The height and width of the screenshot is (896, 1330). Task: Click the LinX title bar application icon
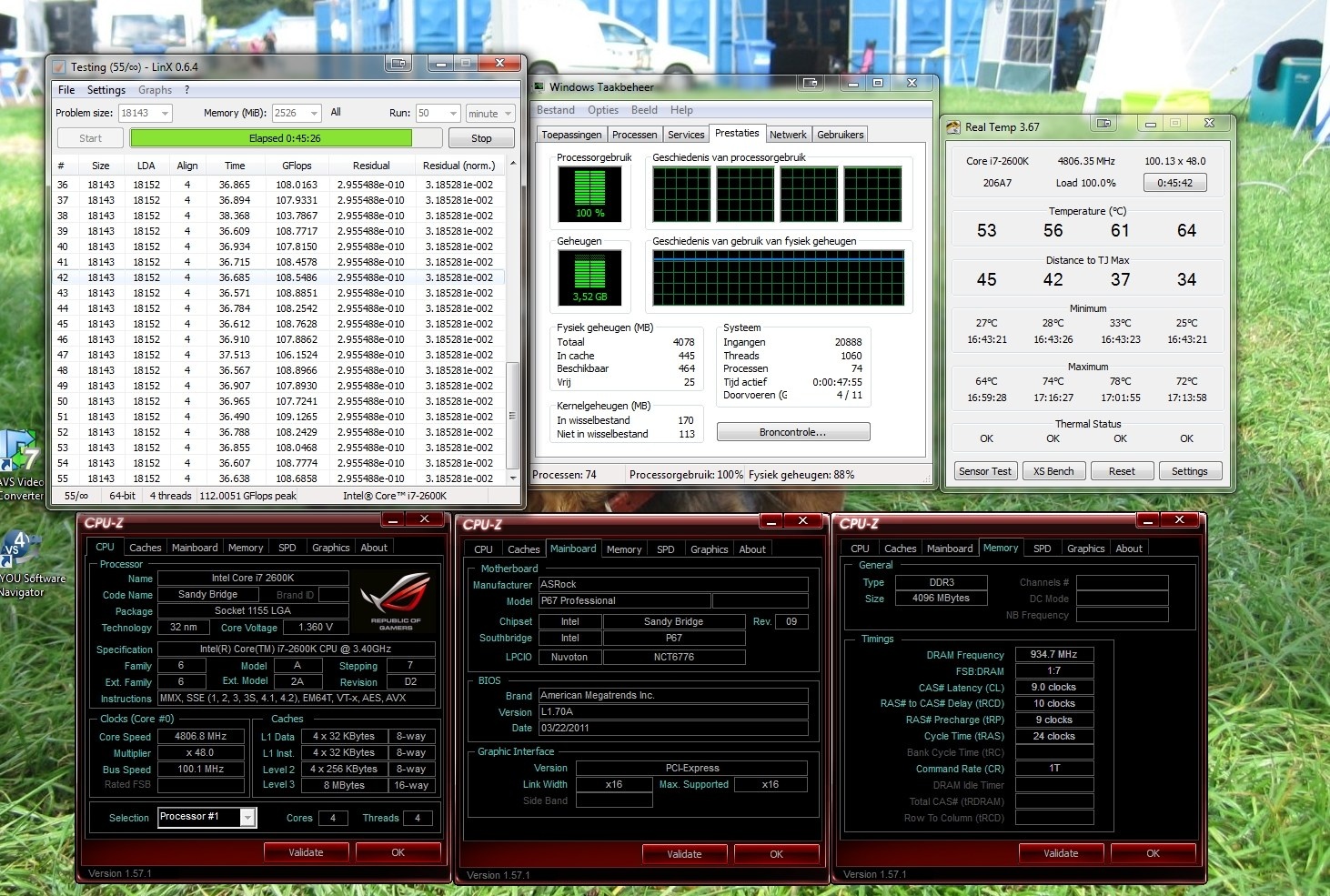point(59,66)
